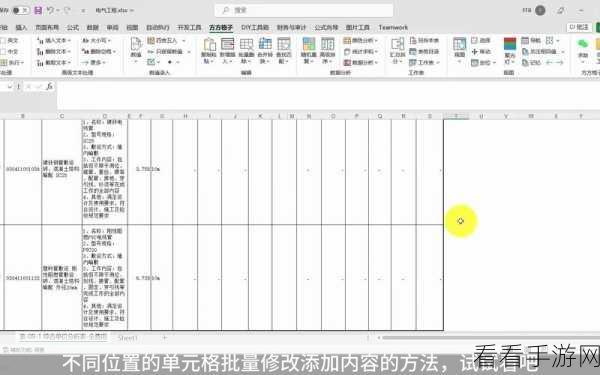Select the 综合单价分析表 worksheet tab

click(x=63, y=337)
